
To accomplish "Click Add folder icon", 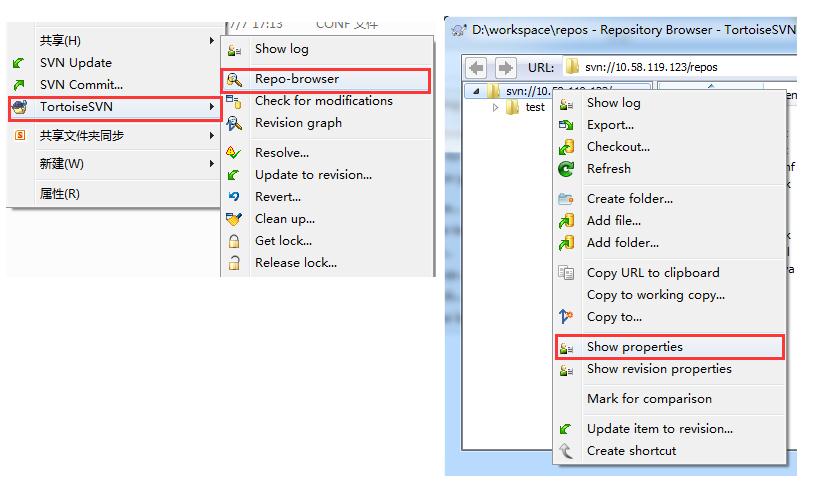I will click(566, 243).
